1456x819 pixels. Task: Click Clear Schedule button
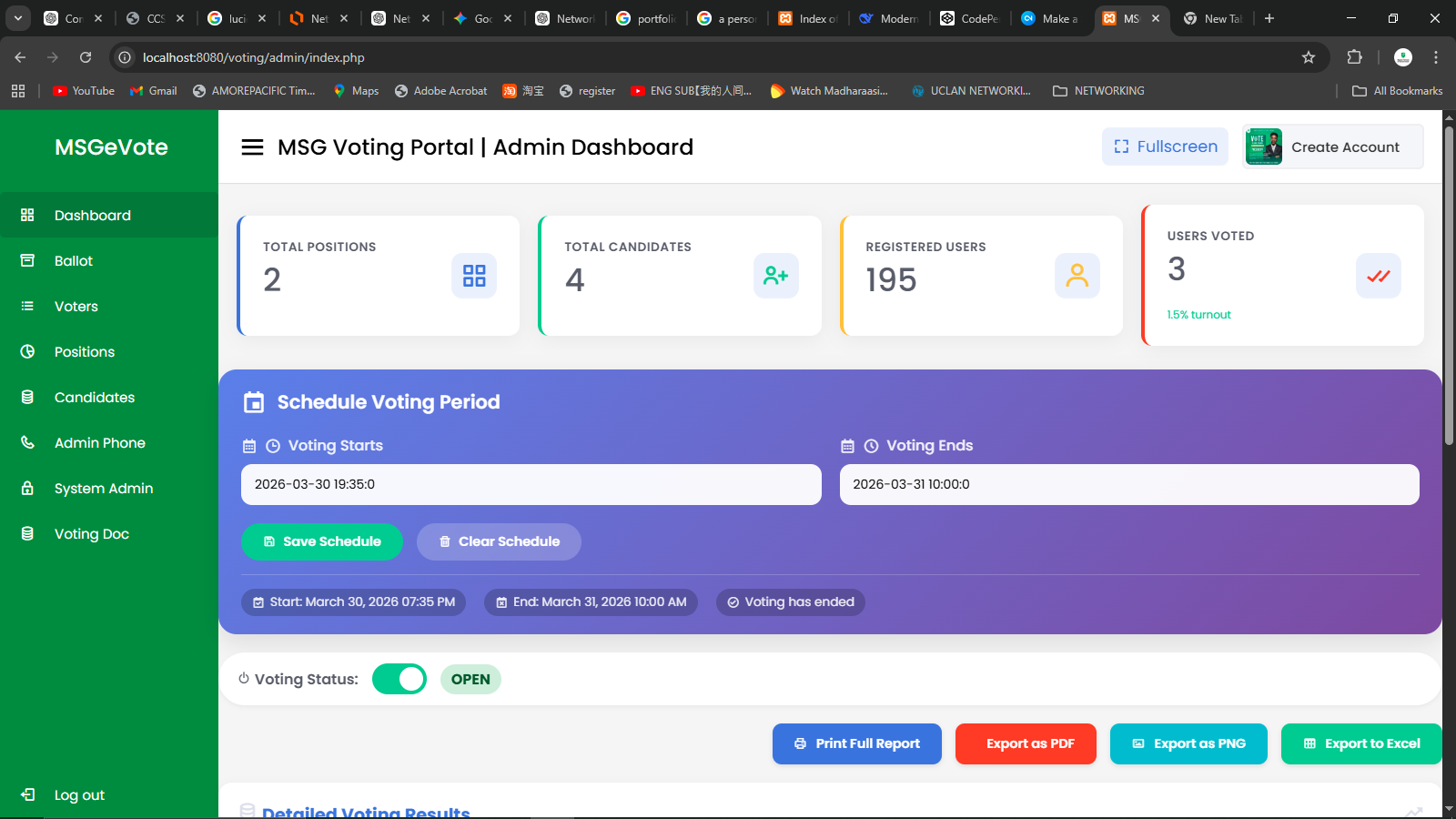point(499,541)
